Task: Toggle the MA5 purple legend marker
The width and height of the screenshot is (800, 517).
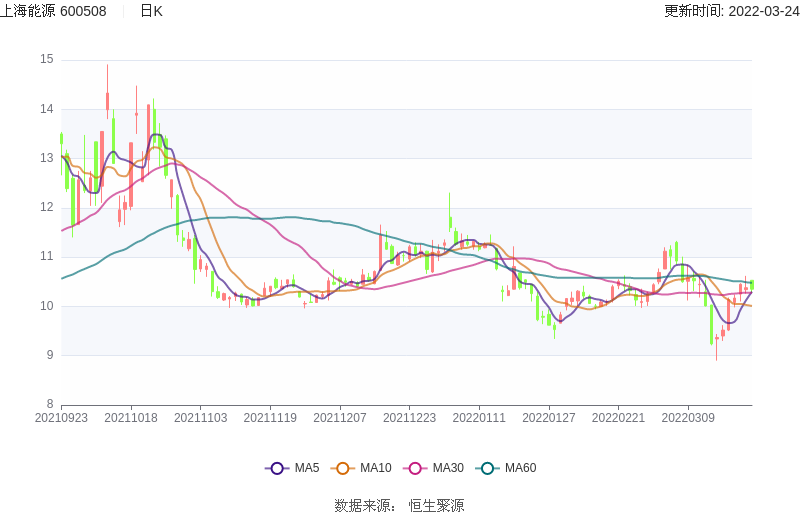Action: click(x=277, y=468)
